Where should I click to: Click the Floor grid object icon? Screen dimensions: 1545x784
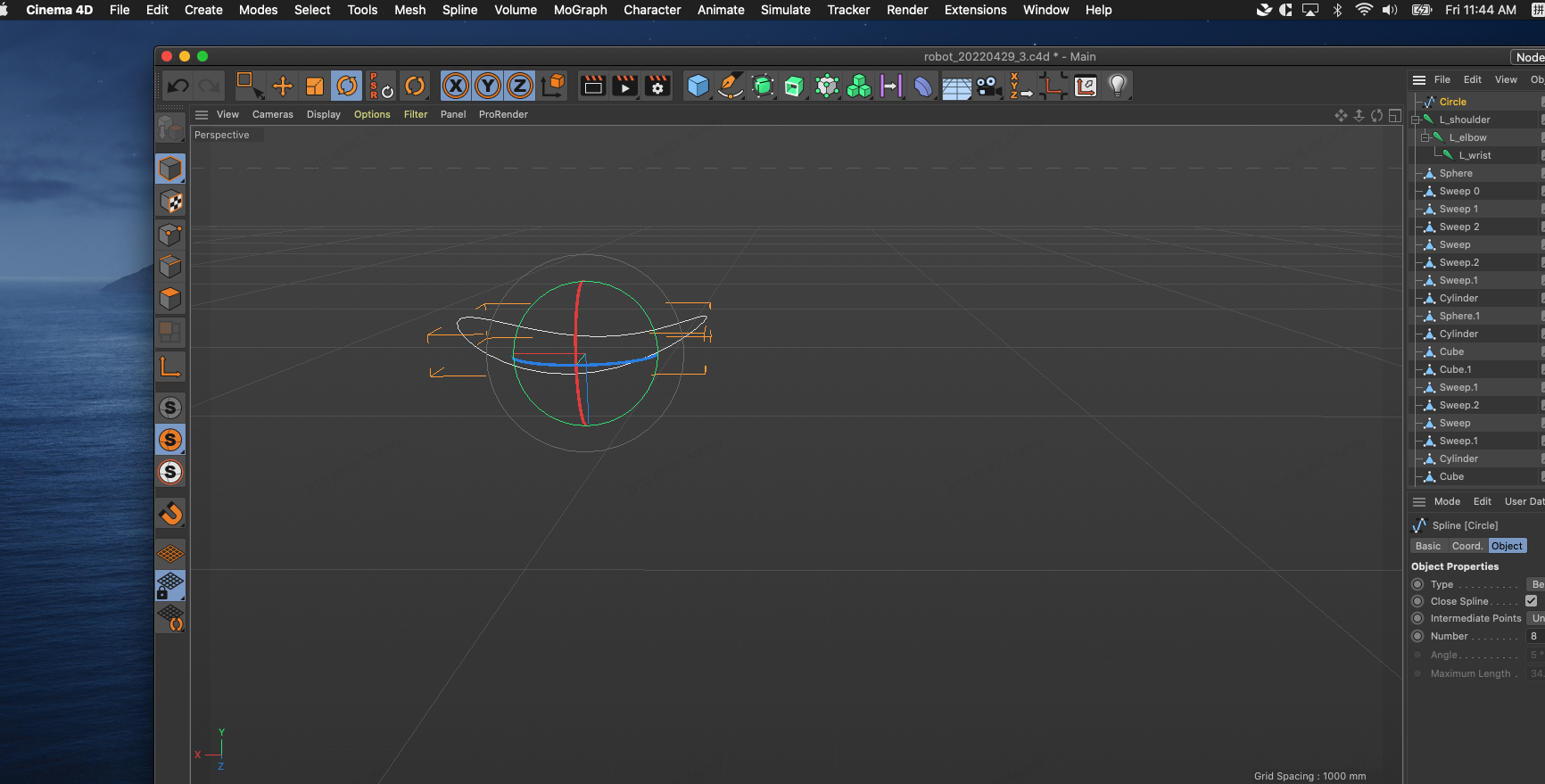(956, 86)
